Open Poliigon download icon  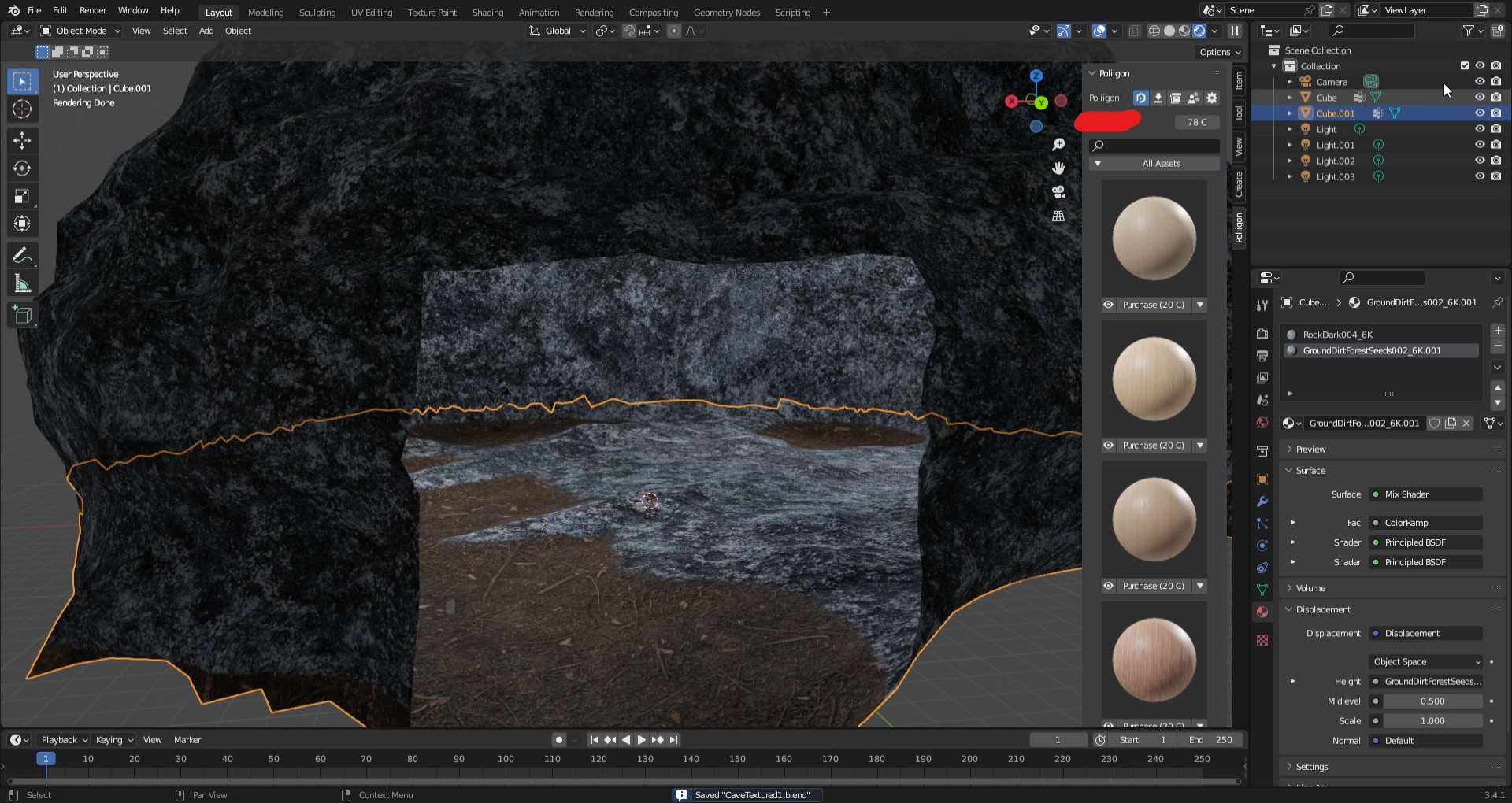click(x=1158, y=98)
